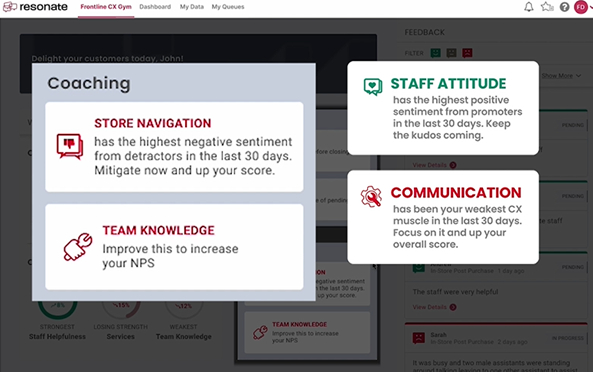This screenshot has width=593, height=372.
Task: Open the FD user profile avatar
Action: click(x=581, y=7)
